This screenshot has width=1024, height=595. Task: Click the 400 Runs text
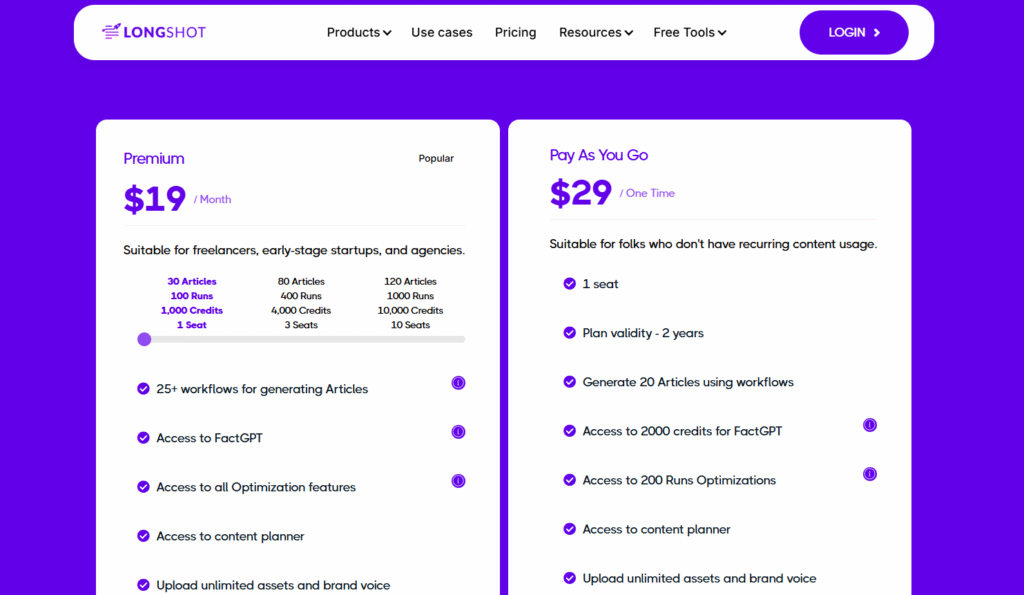pyautogui.click(x=301, y=296)
